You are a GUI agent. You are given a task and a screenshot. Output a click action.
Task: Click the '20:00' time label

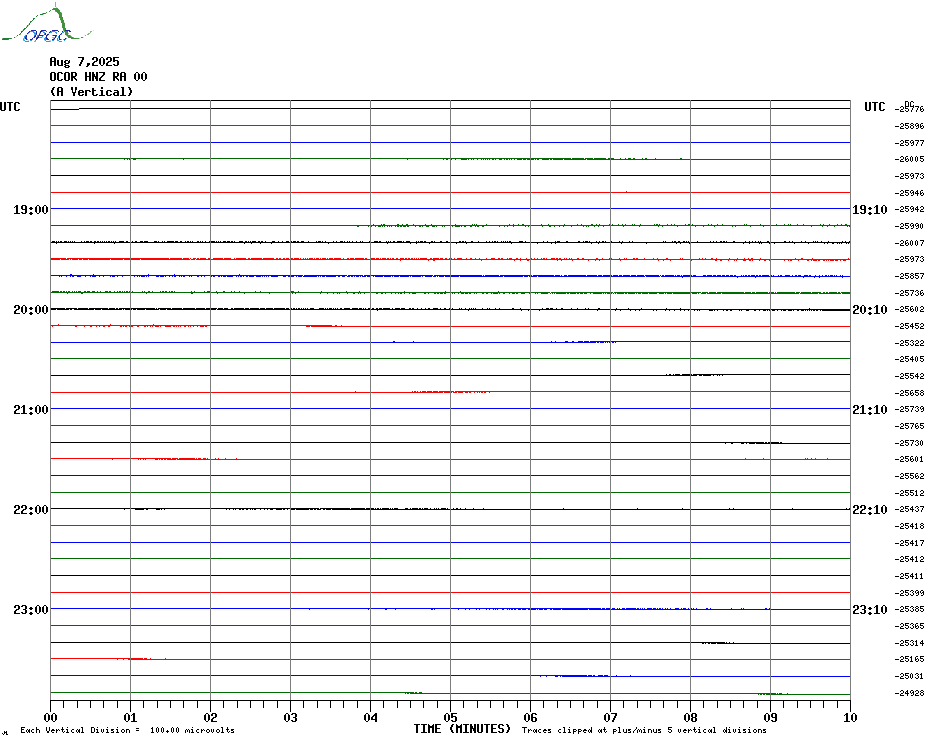pos(31,310)
